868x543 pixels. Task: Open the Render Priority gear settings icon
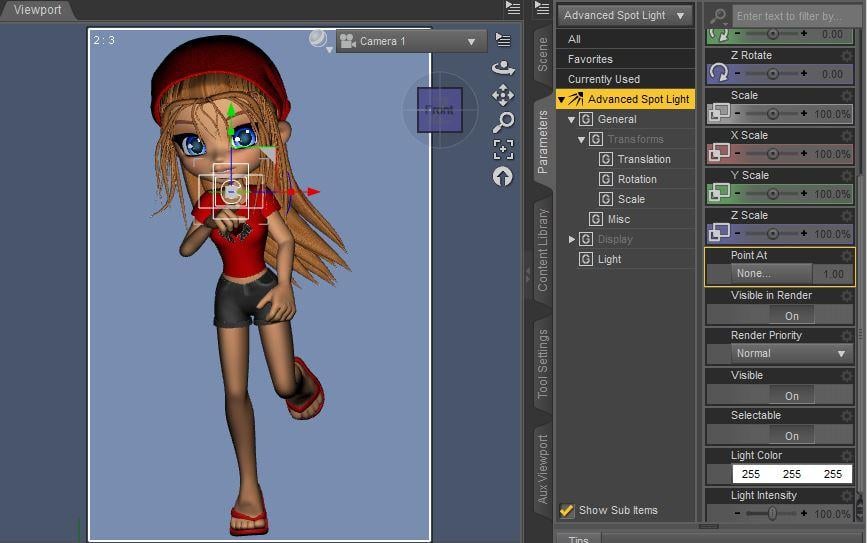(x=846, y=335)
